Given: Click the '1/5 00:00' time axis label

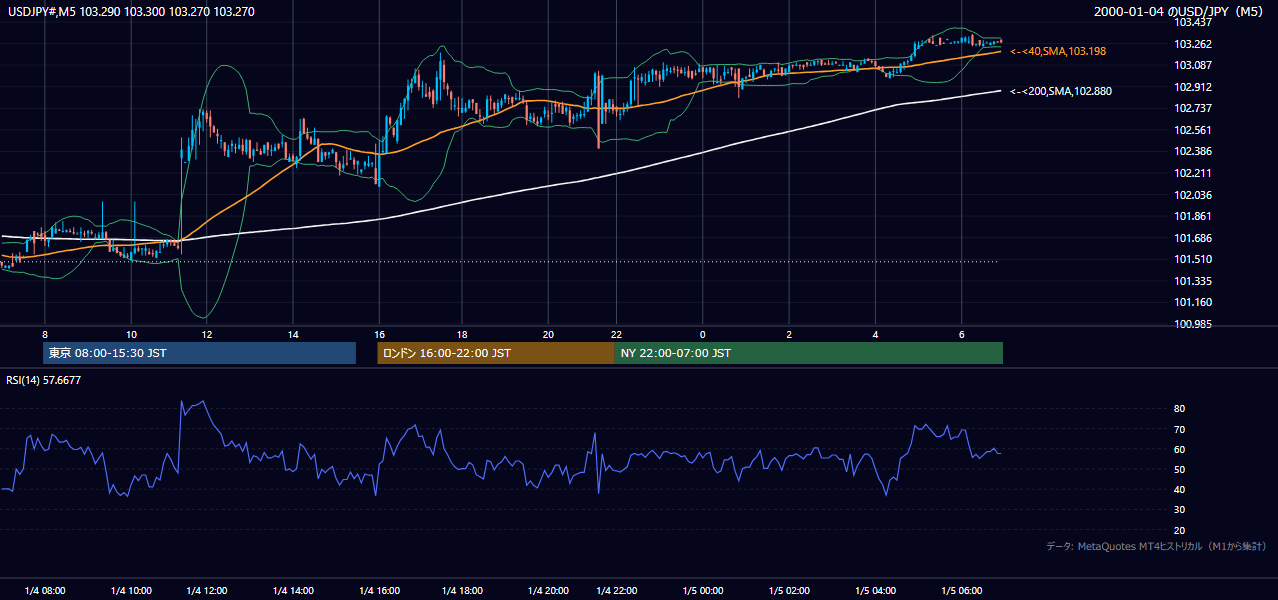Looking at the screenshot, I should click(x=703, y=591).
